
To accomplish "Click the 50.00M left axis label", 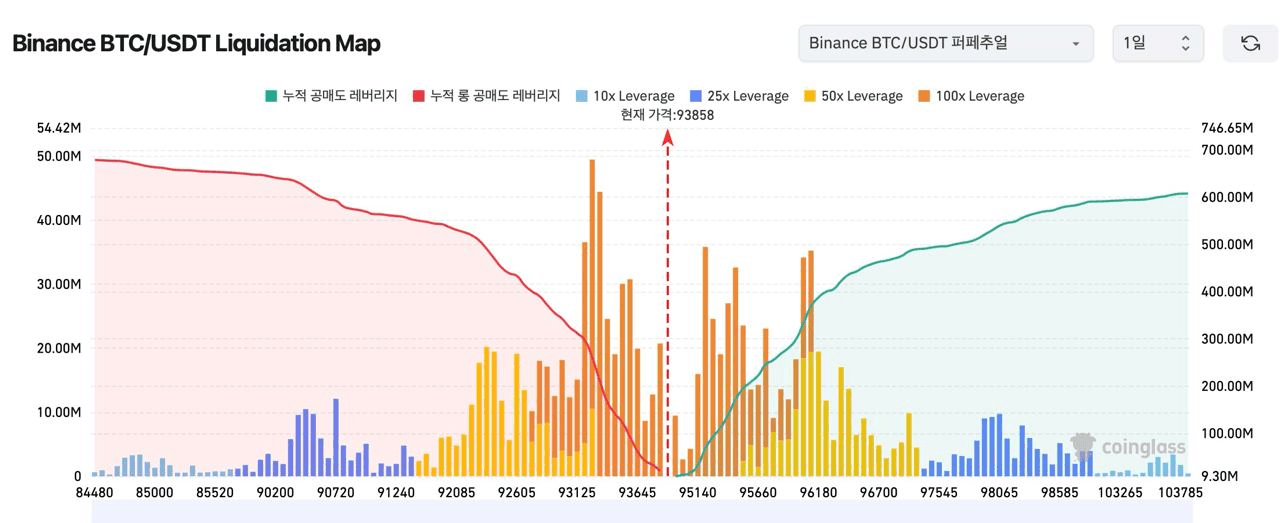I will tap(59, 156).
